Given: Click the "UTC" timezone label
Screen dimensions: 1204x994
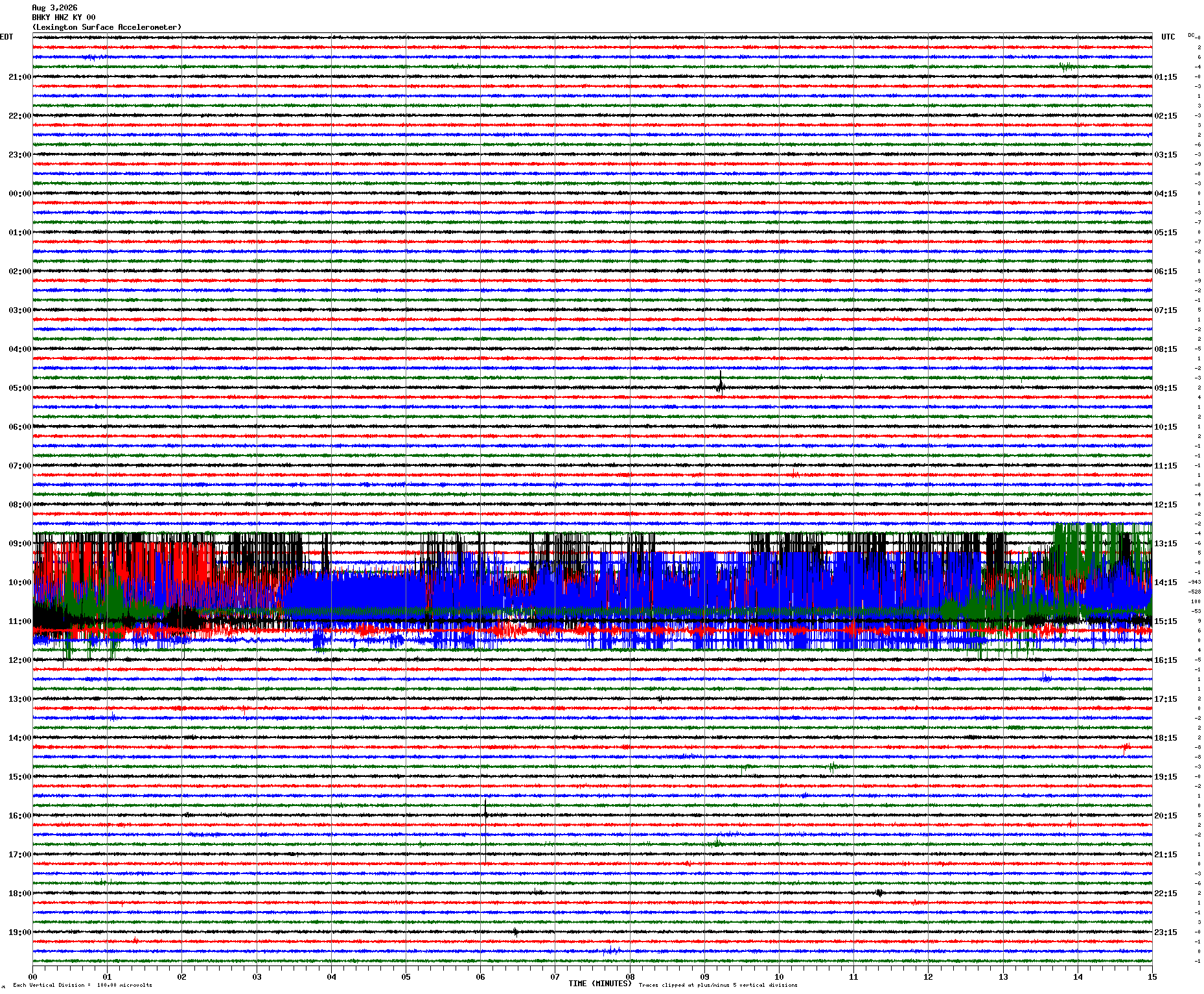Looking at the screenshot, I should 1168,37.
